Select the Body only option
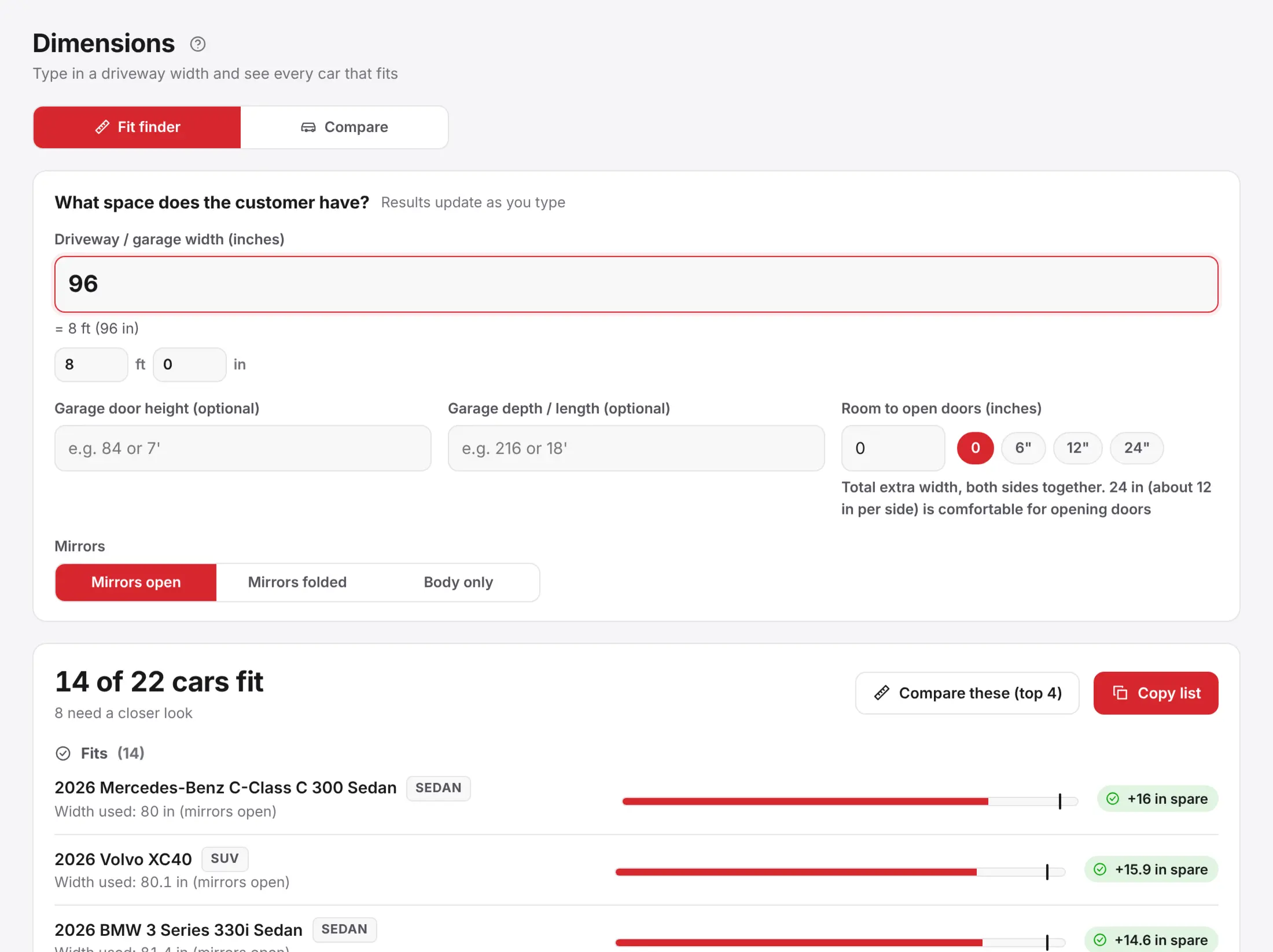Viewport: 1273px width, 952px height. [458, 582]
